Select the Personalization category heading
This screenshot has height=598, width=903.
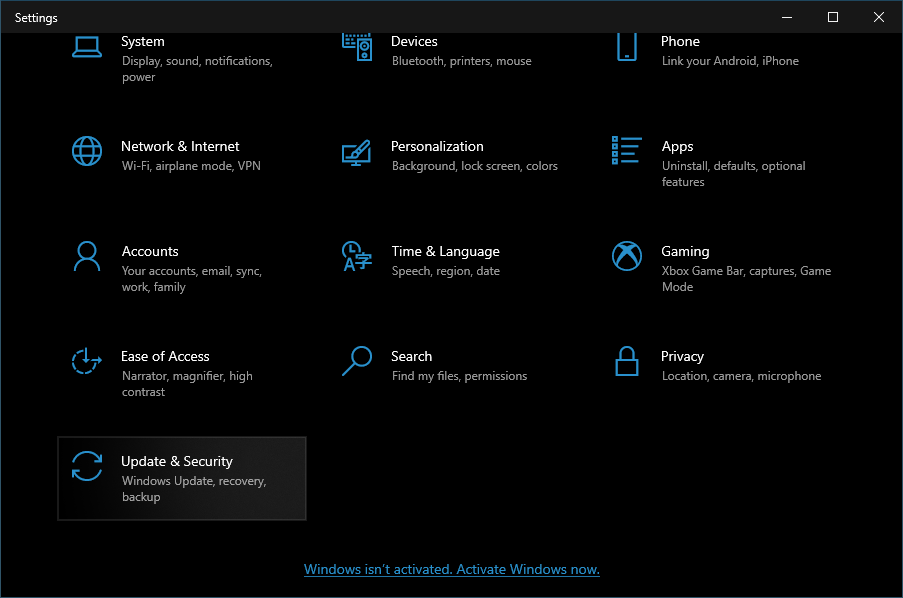pyautogui.click(x=437, y=146)
